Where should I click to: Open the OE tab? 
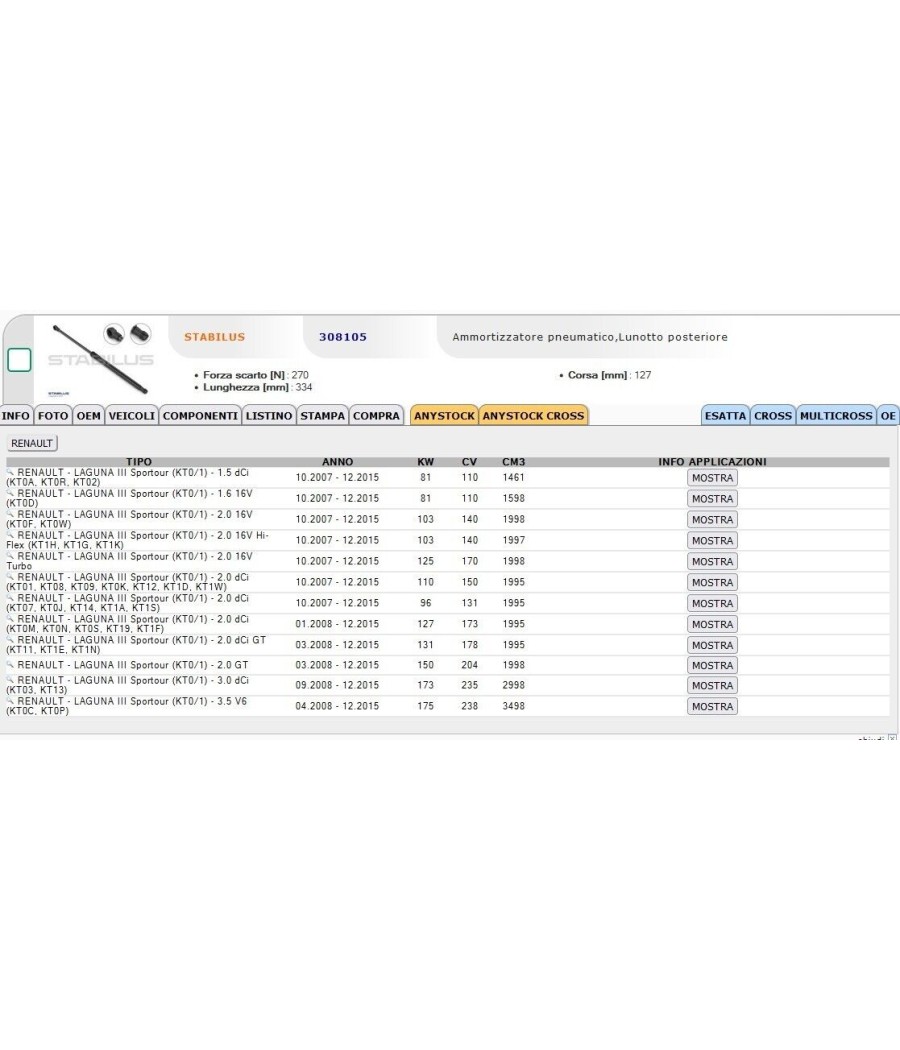[888, 416]
